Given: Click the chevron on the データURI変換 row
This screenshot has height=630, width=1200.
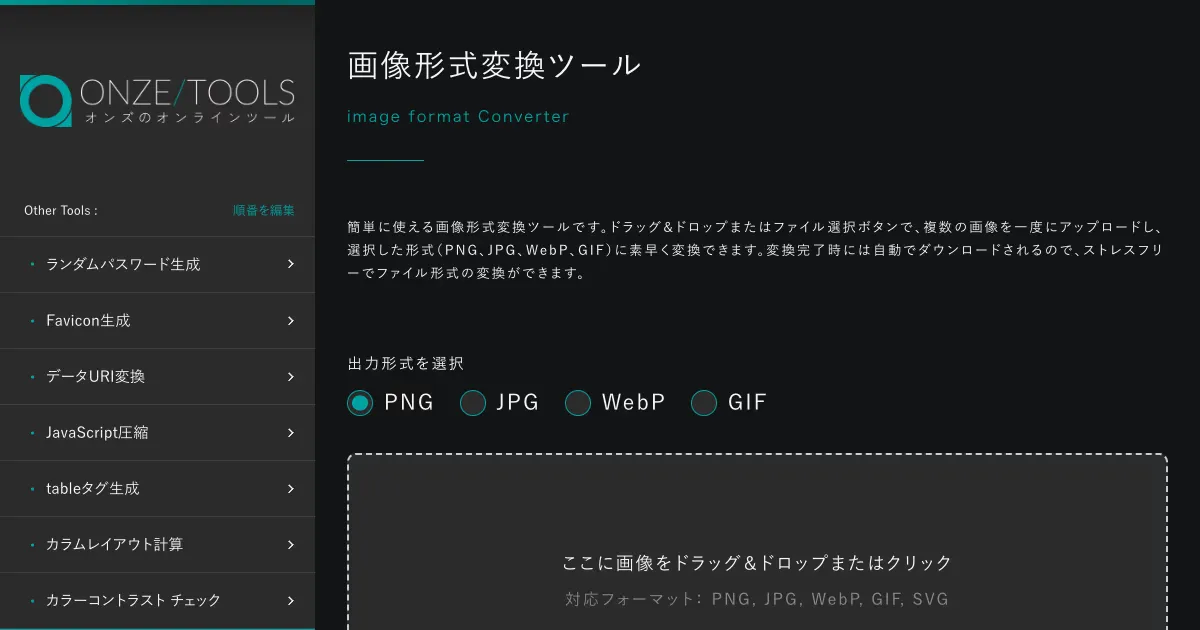Looking at the screenshot, I should [290, 377].
